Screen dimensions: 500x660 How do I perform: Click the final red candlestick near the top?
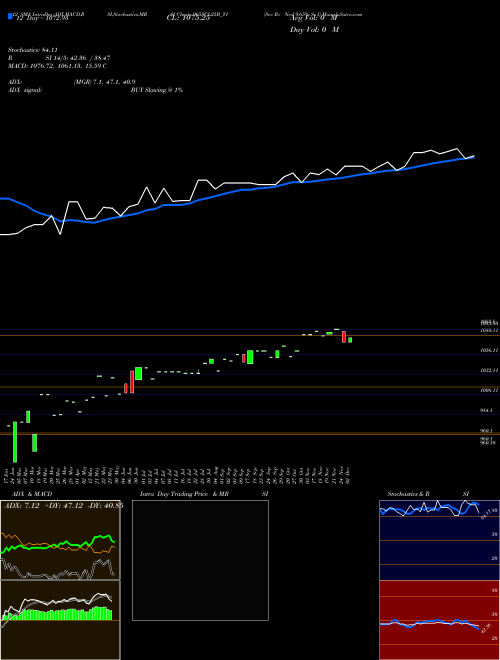[x=344, y=337]
